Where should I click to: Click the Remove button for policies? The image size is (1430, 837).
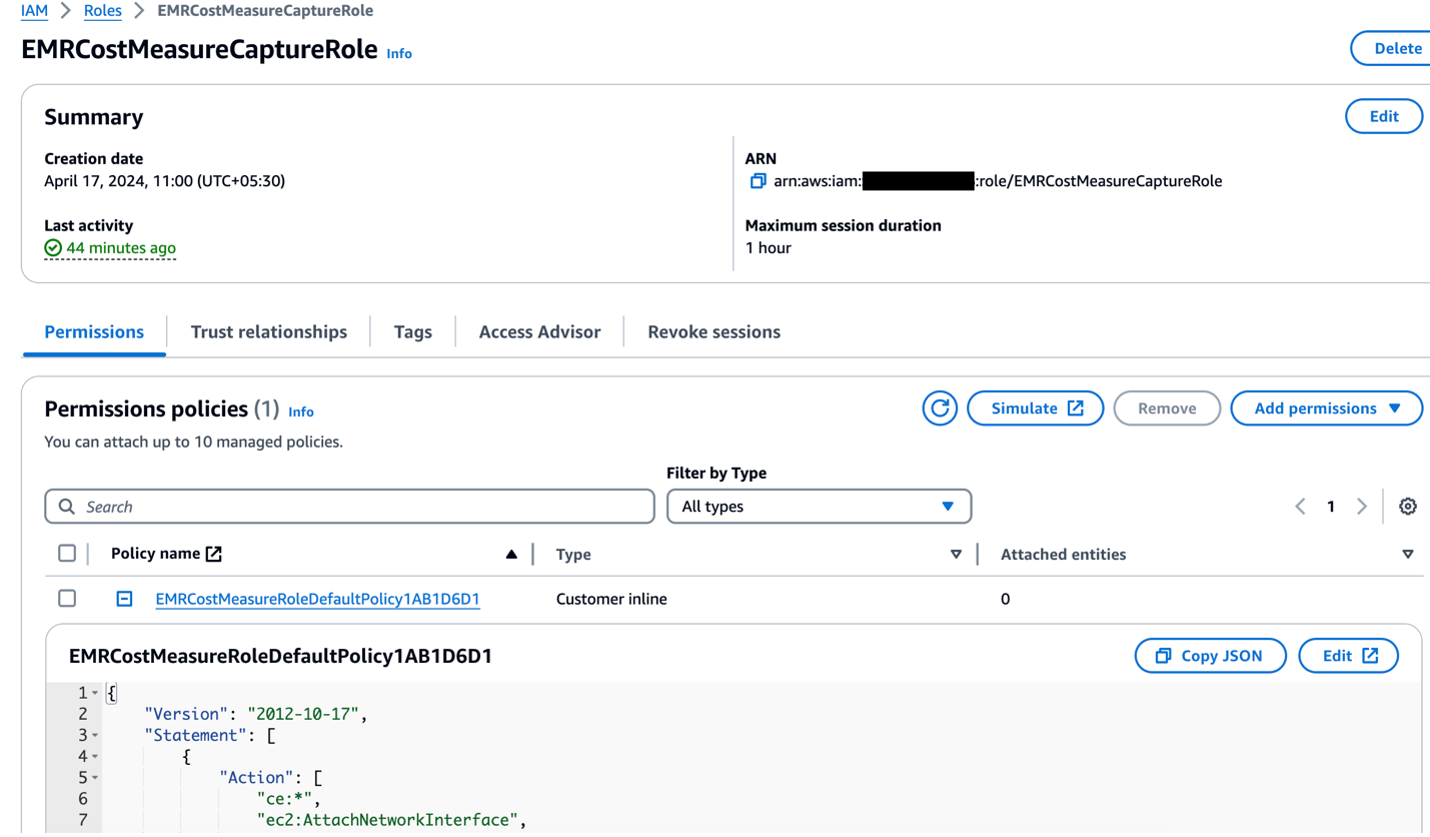[x=1167, y=408]
